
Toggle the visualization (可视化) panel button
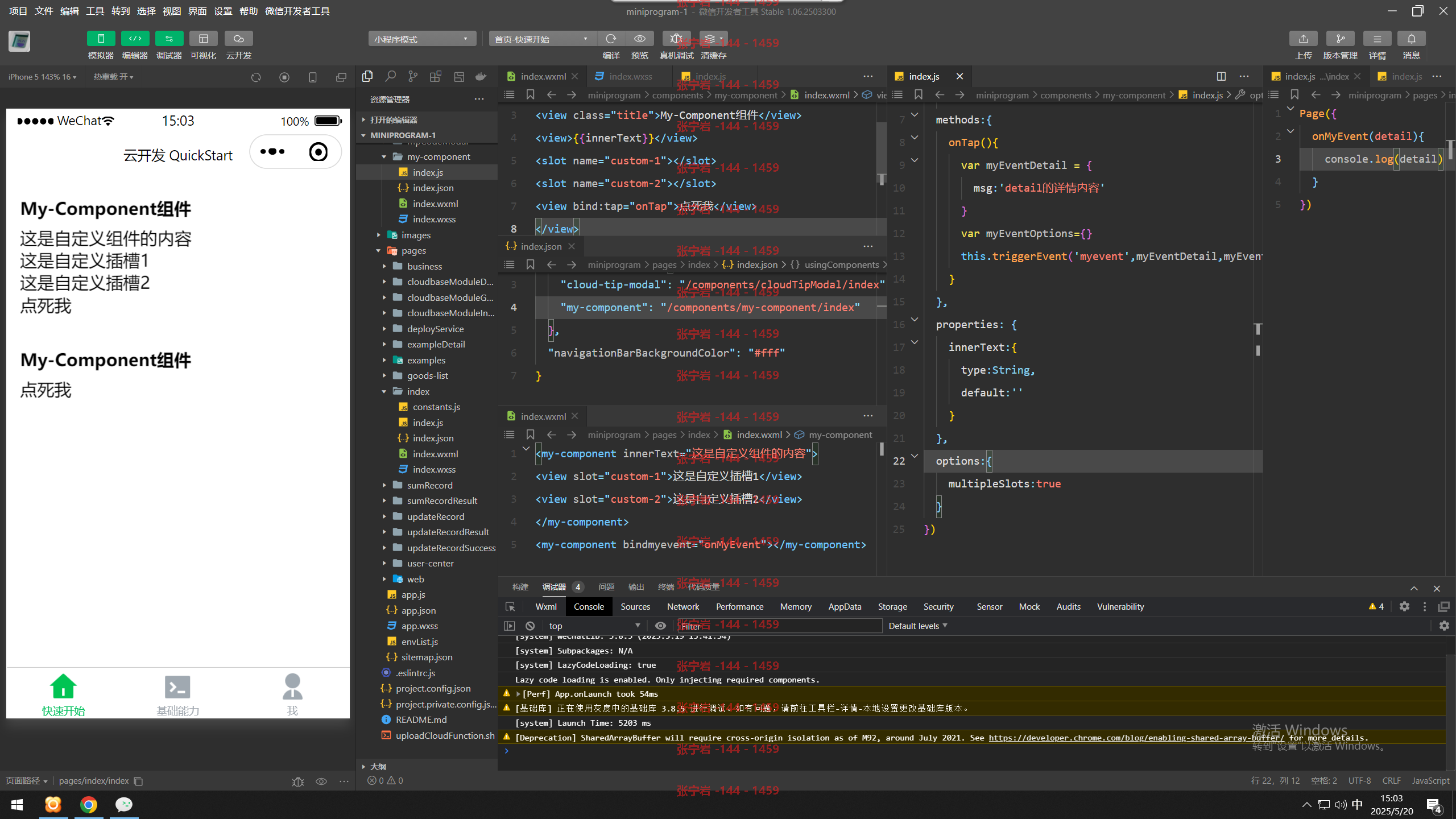click(x=203, y=39)
